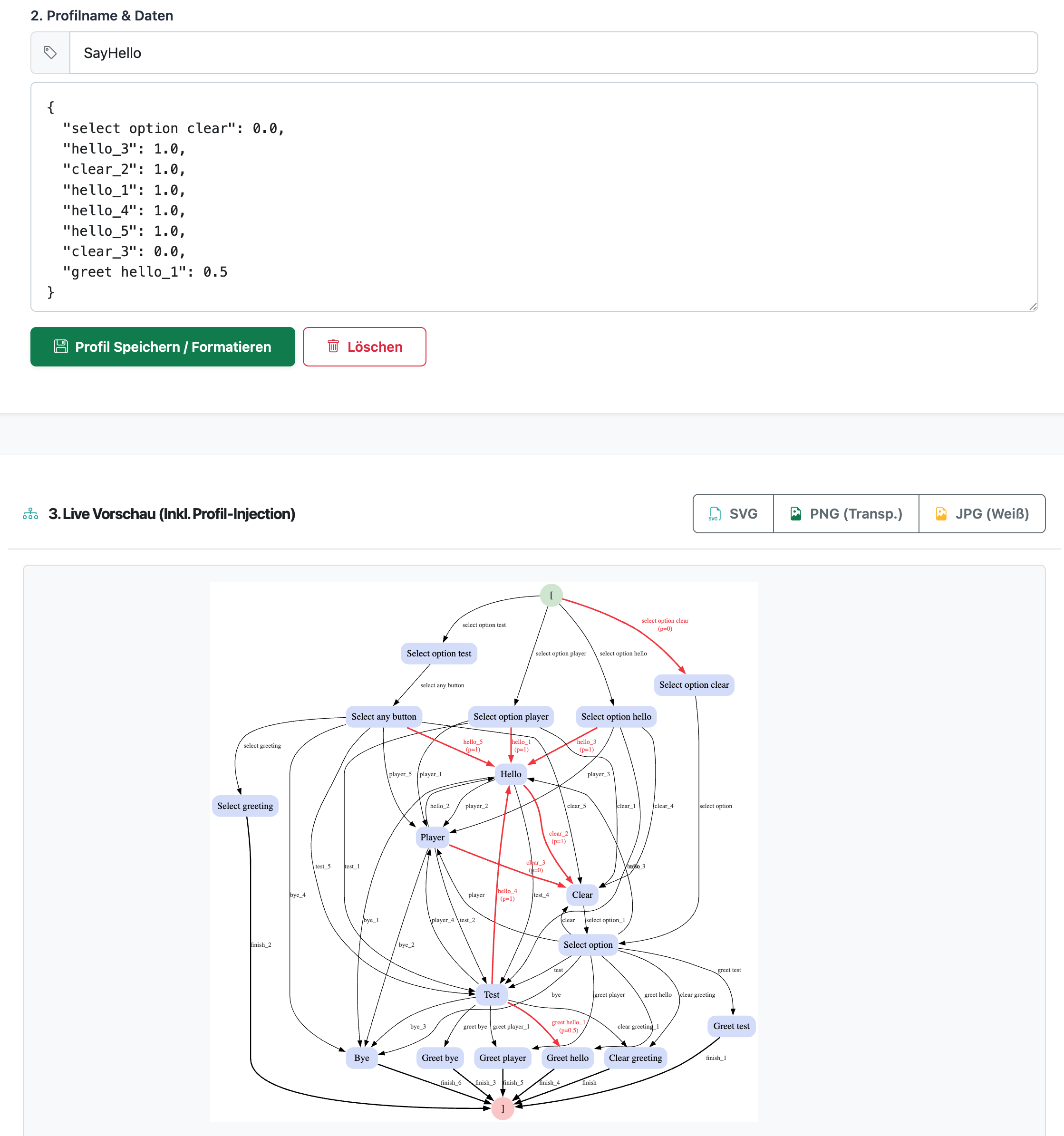Image resolution: width=1064 pixels, height=1136 pixels.
Task: Click the SVG file icon
Action: coord(714,514)
